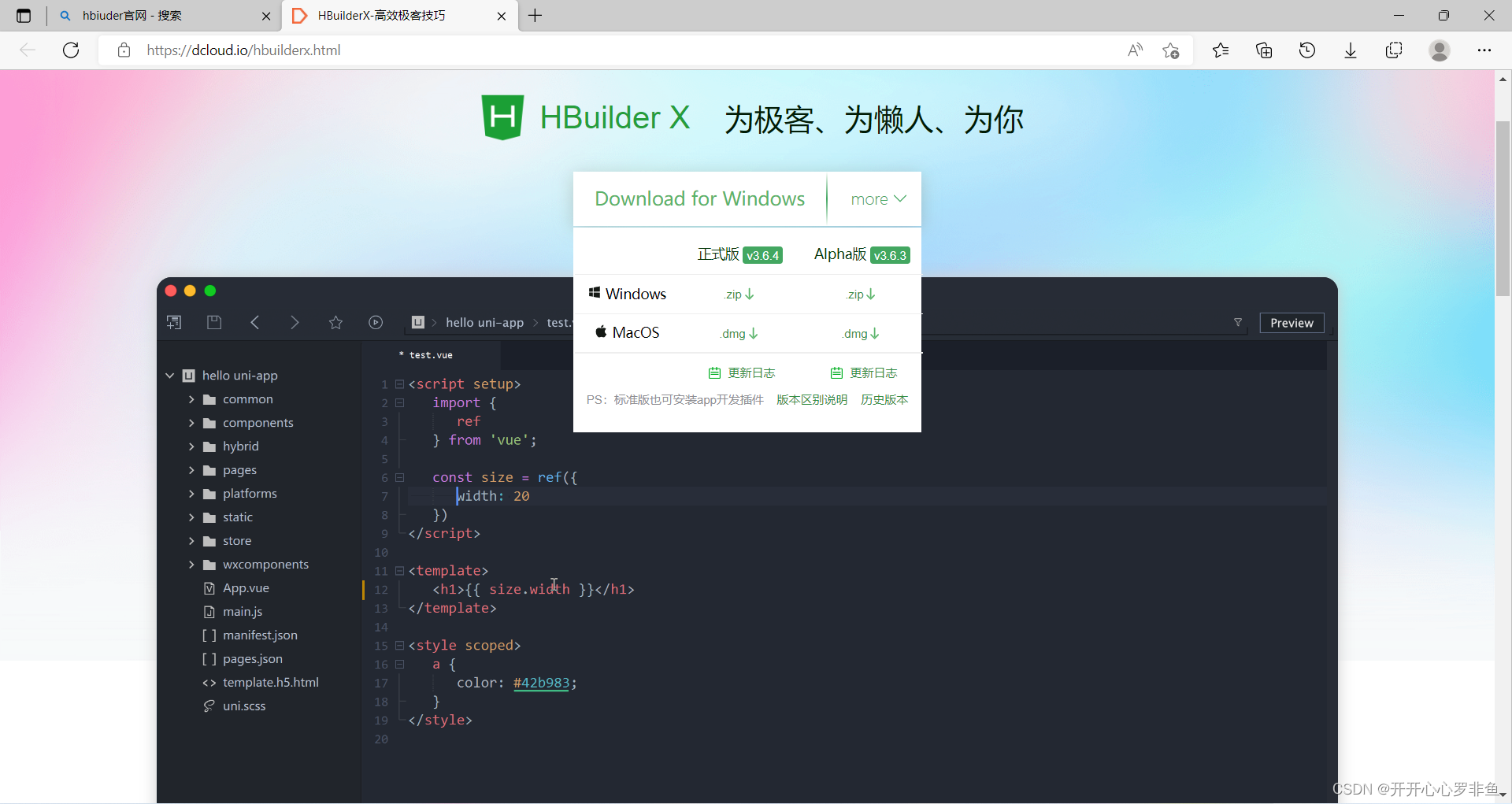Download MacOS 正式版 dmg
The width and height of the screenshot is (1512, 804).
[x=739, y=333]
